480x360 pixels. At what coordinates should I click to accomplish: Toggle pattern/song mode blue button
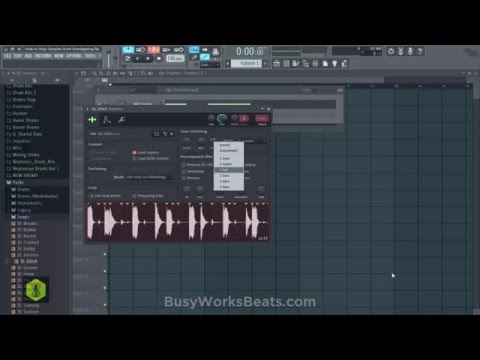click(128, 58)
